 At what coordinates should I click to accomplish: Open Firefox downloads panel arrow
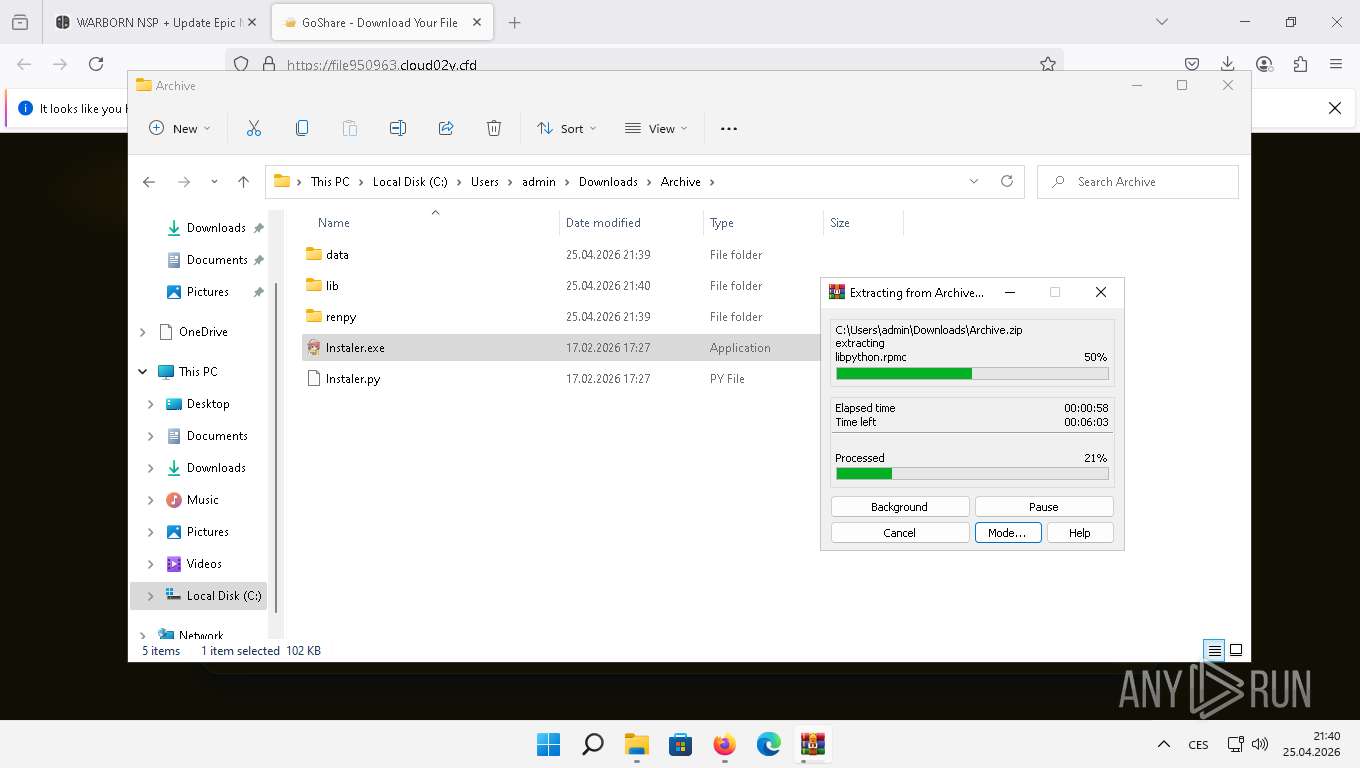click(1228, 64)
